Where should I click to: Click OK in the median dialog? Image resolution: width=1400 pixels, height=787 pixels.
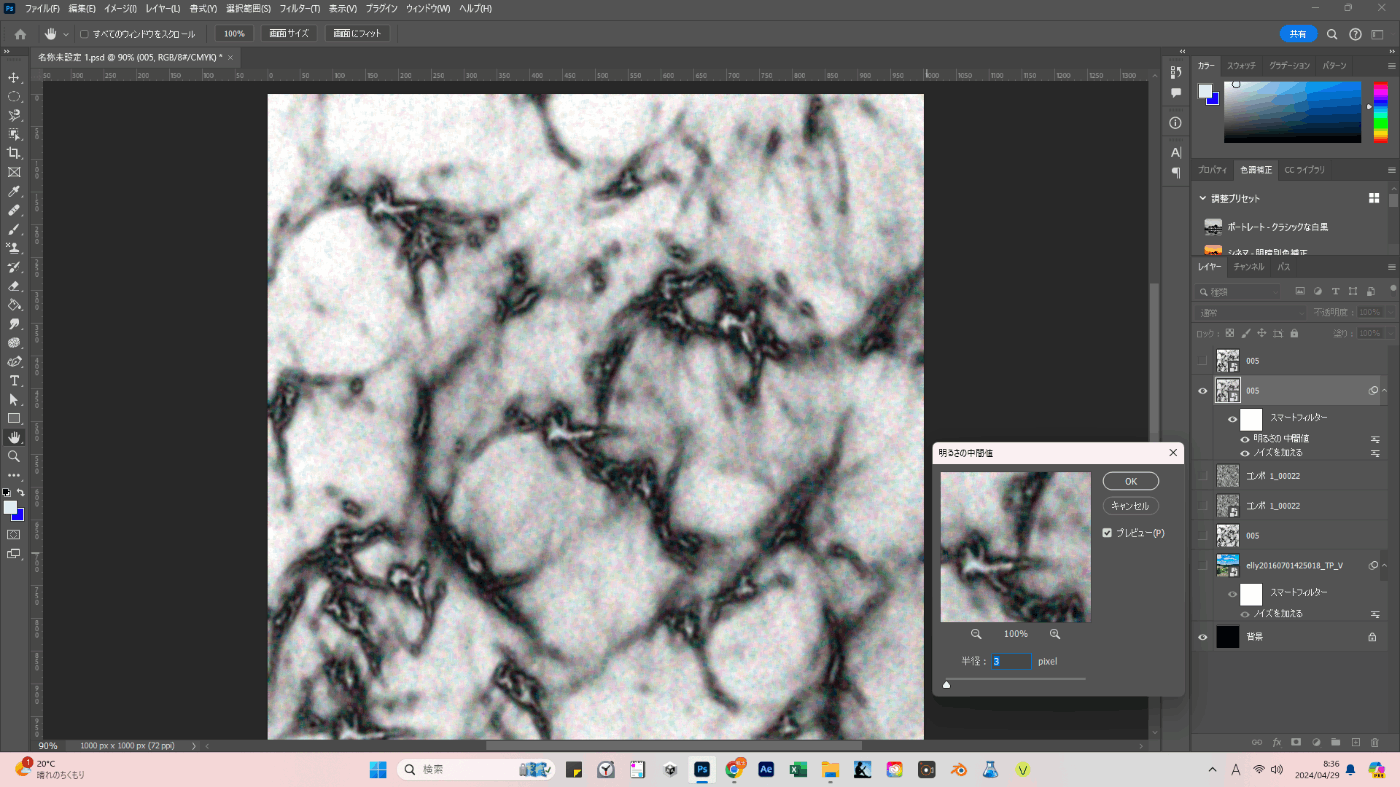point(1130,481)
